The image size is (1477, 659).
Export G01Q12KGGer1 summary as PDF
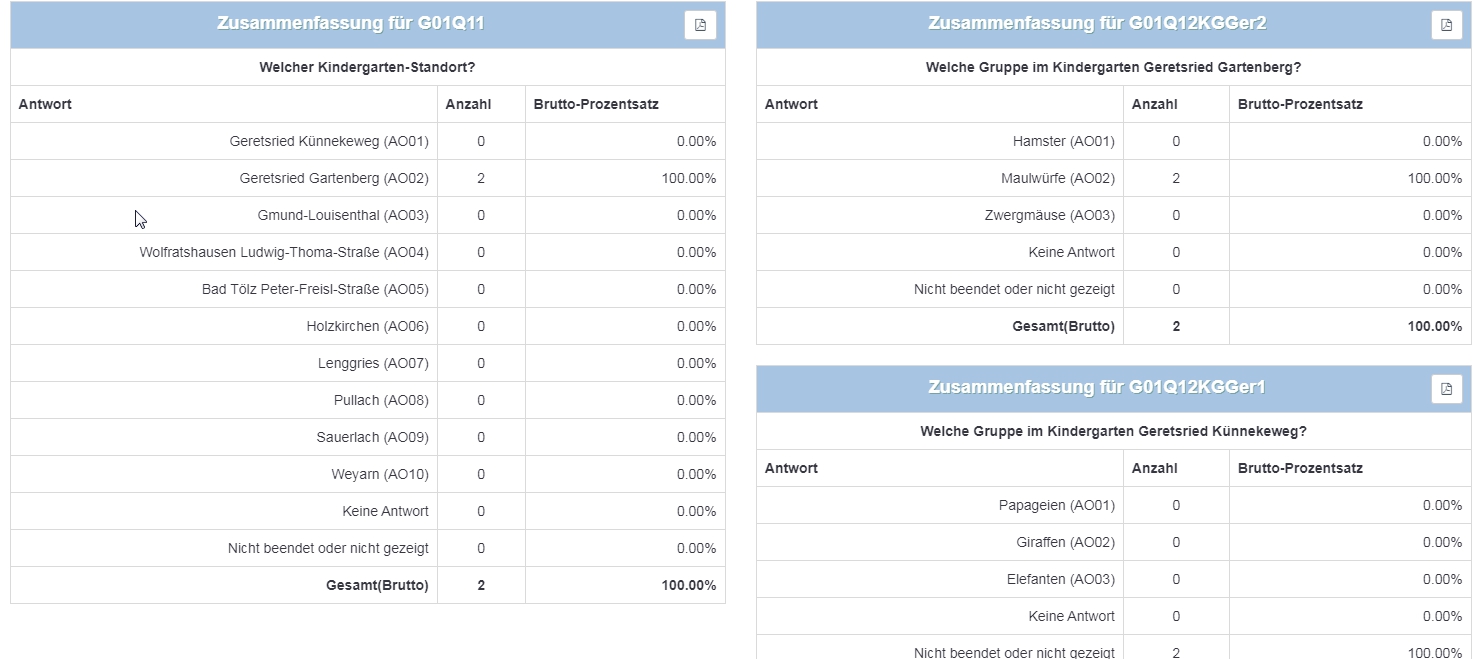1446,389
